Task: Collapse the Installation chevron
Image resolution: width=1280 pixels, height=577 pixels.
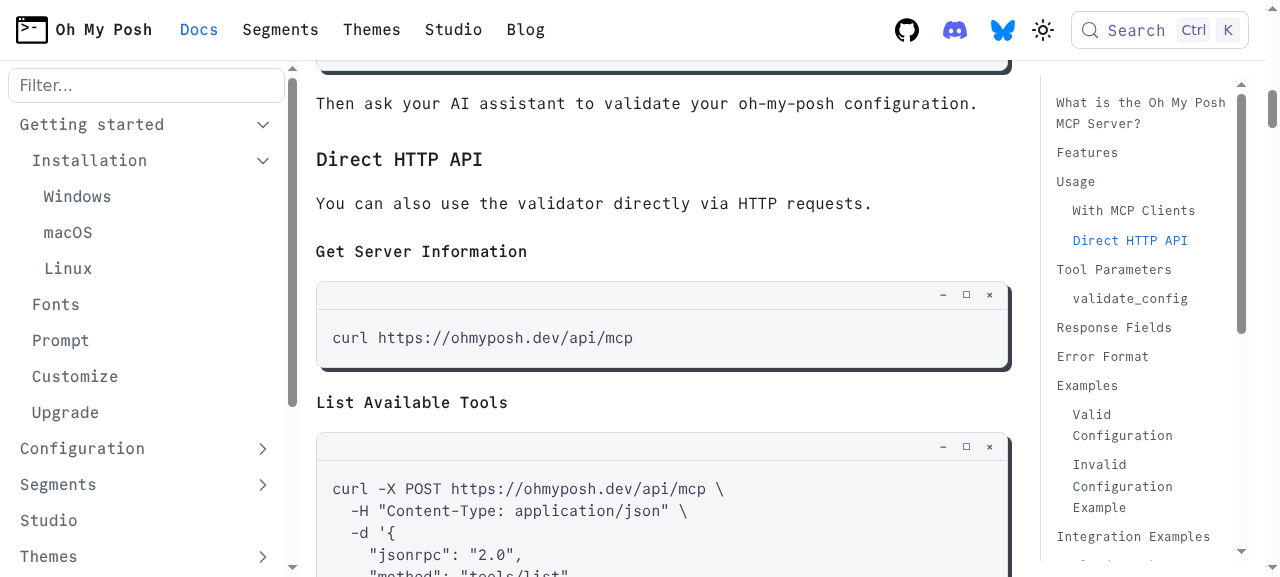Action: point(263,161)
